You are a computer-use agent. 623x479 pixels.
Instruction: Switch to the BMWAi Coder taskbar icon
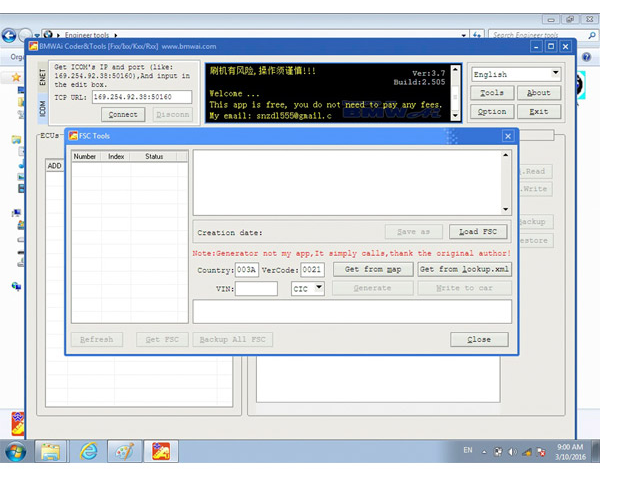[160, 452]
